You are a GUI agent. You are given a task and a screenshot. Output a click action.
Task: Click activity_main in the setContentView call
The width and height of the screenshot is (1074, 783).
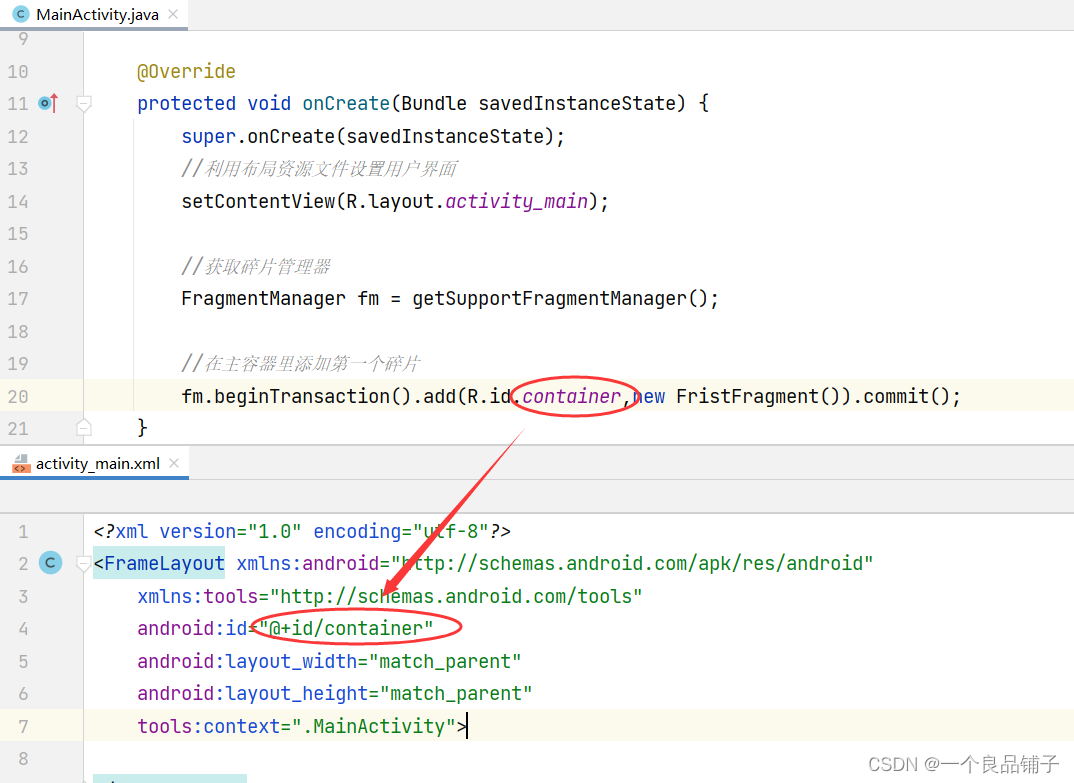(x=516, y=201)
